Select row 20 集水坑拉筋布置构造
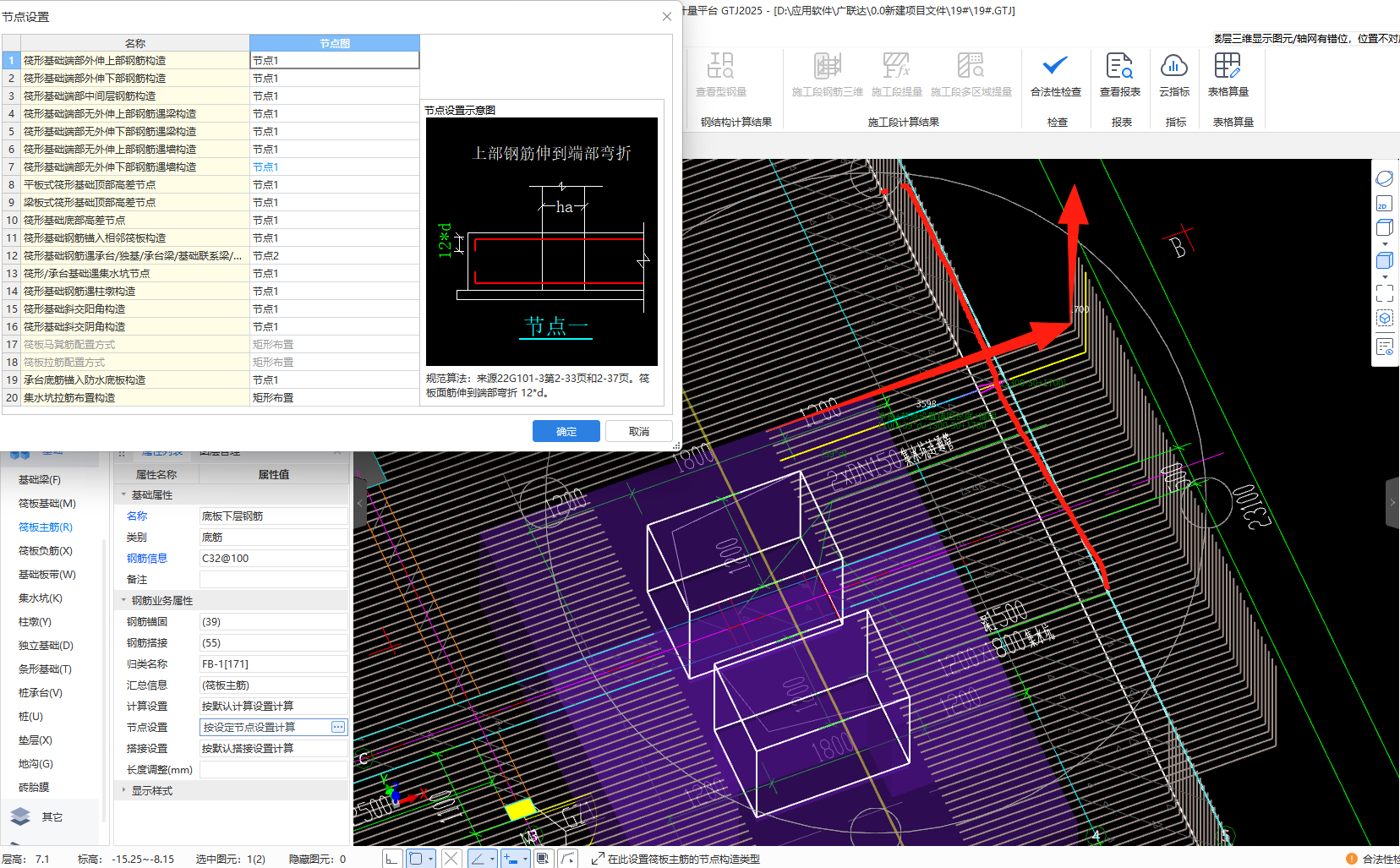 point(134,397)
